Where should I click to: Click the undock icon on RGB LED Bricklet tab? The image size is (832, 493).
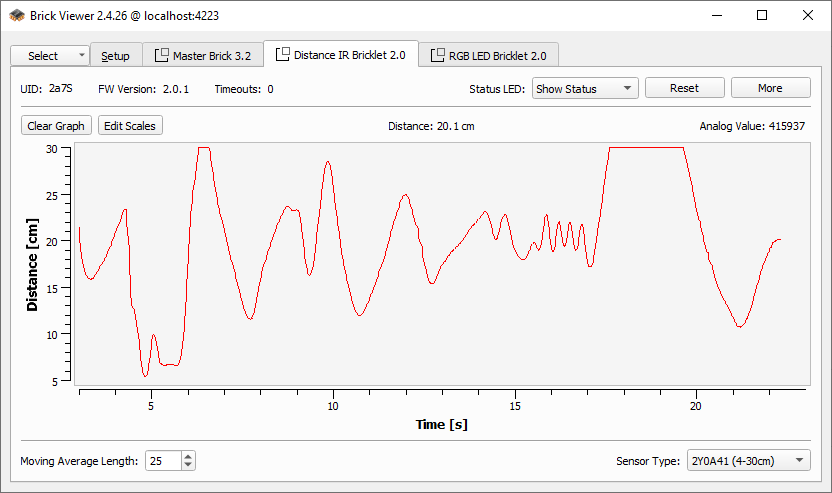(x=437, y=56)
